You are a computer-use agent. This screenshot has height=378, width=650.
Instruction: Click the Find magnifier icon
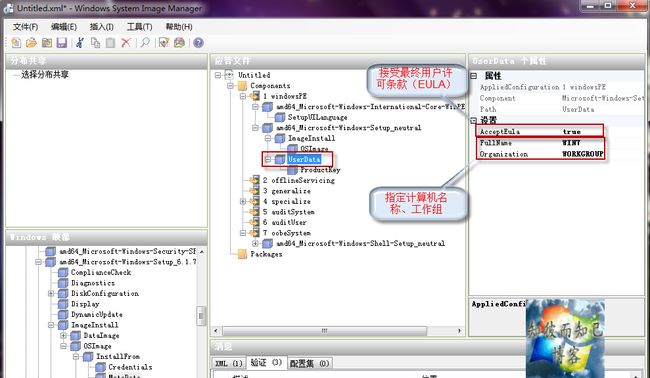(x=145, y=42)
